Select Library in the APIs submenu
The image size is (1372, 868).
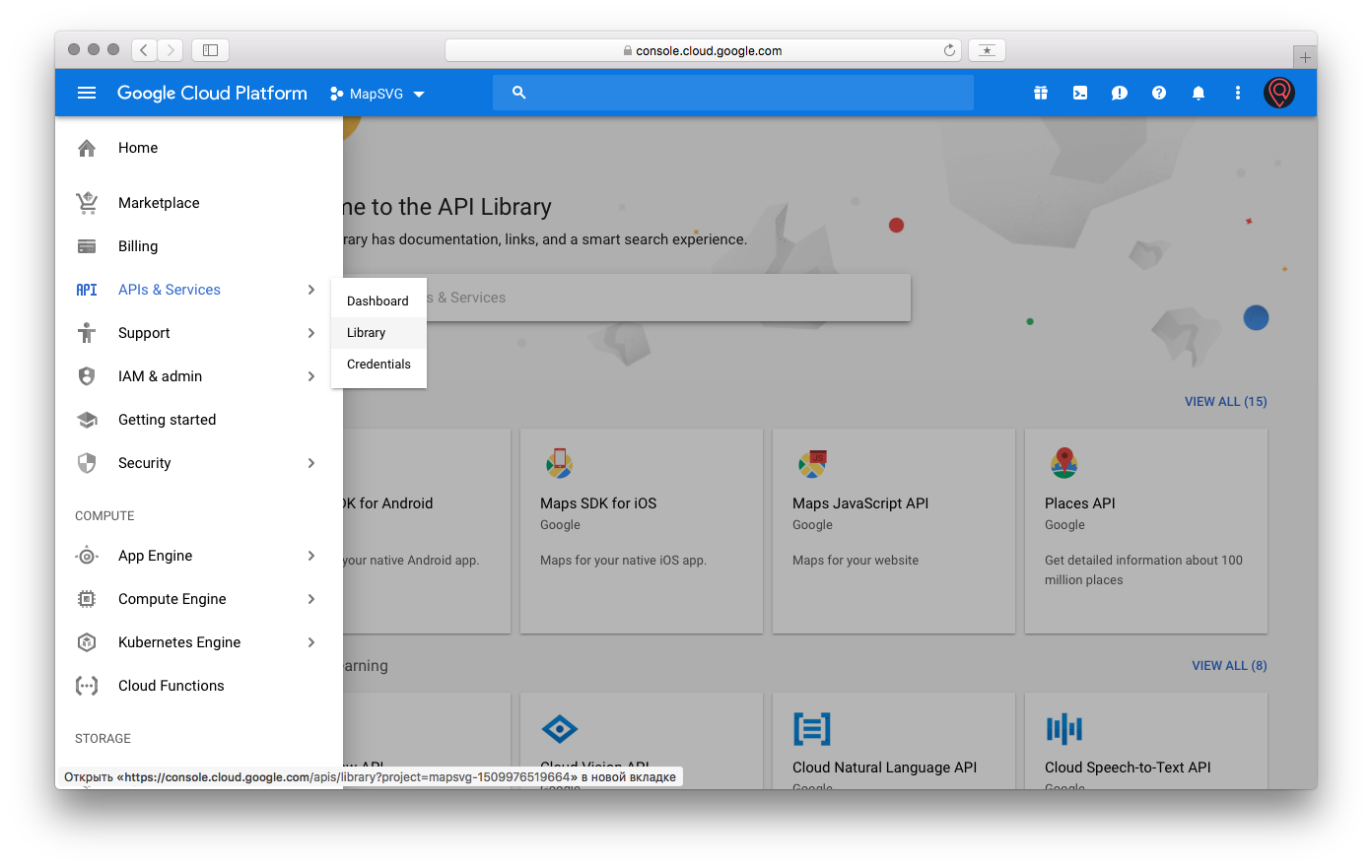click(x=378, y=333)
